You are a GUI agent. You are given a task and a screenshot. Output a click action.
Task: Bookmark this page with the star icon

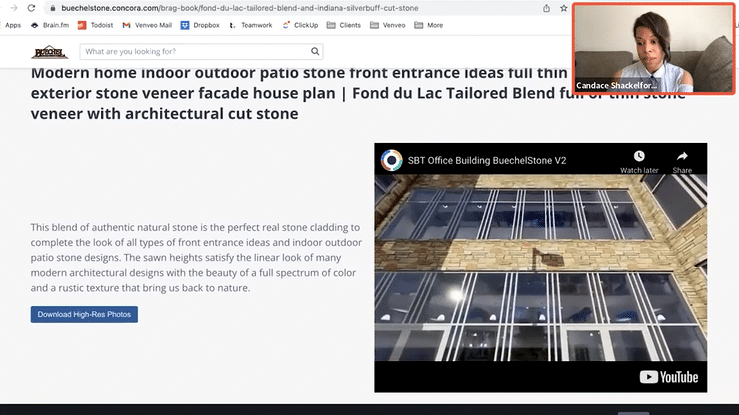pyautogui.click(x=564, y=8)
